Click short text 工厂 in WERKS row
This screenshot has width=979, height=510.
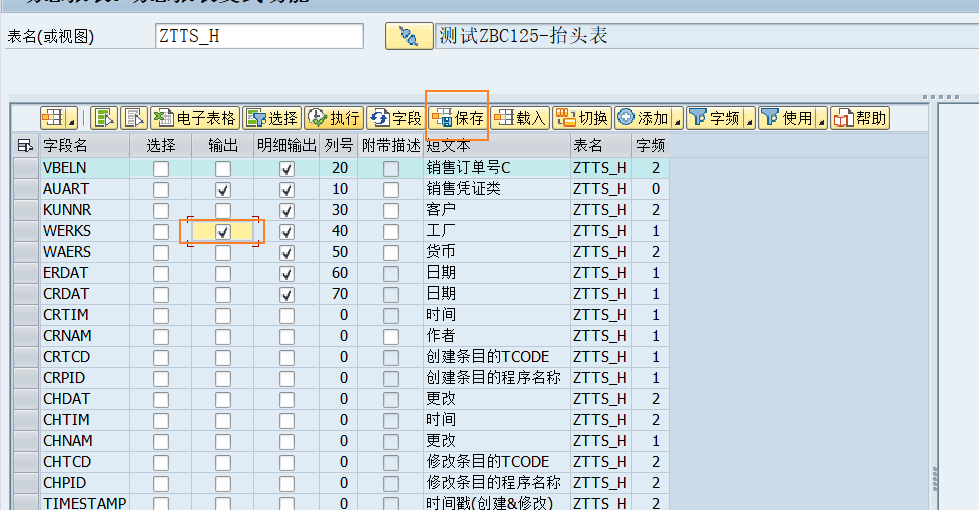tap(441, 230)
